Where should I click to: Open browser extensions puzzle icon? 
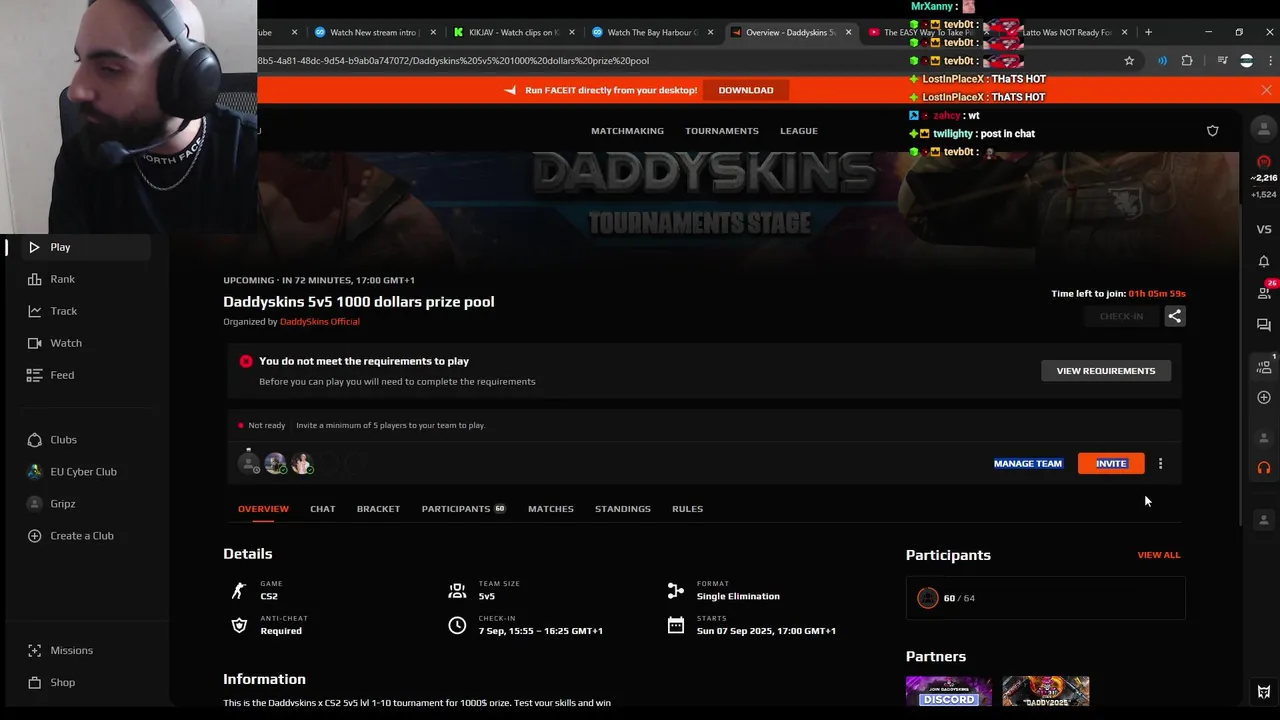point(1187,61)
